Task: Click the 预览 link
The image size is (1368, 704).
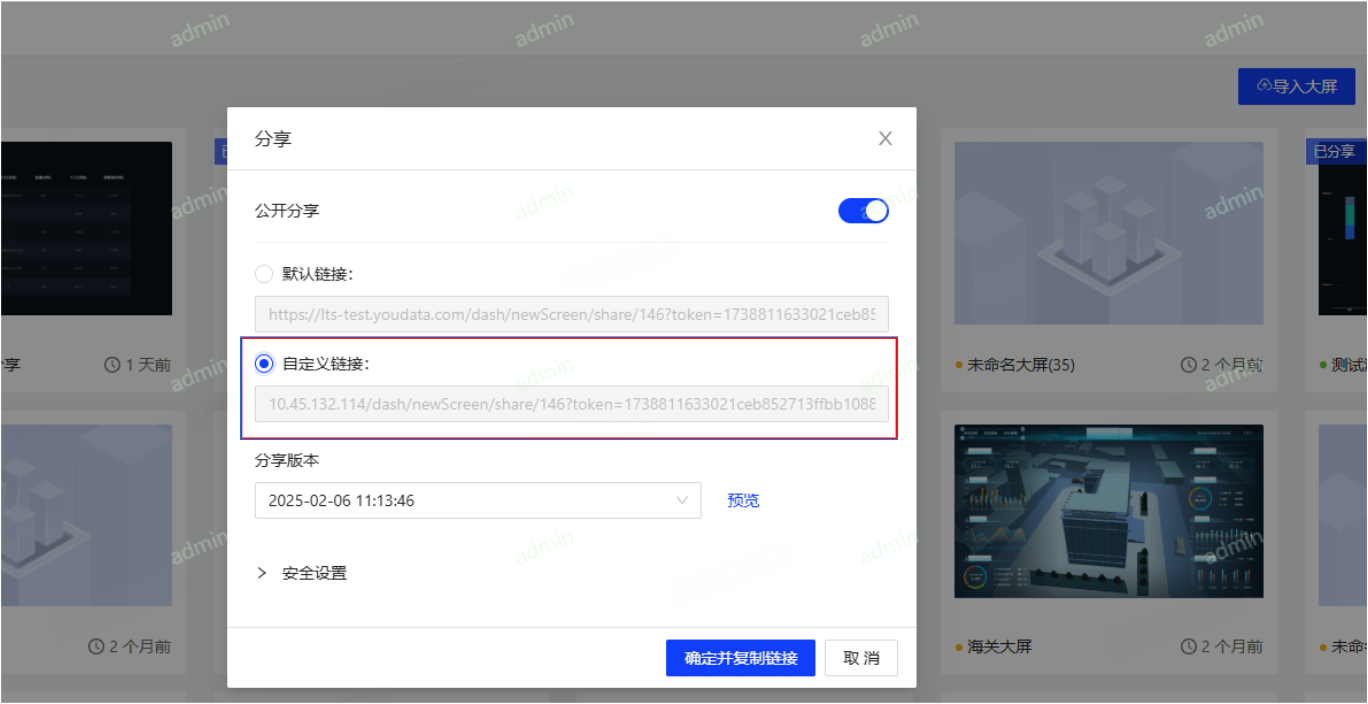Action: (743, 500)
